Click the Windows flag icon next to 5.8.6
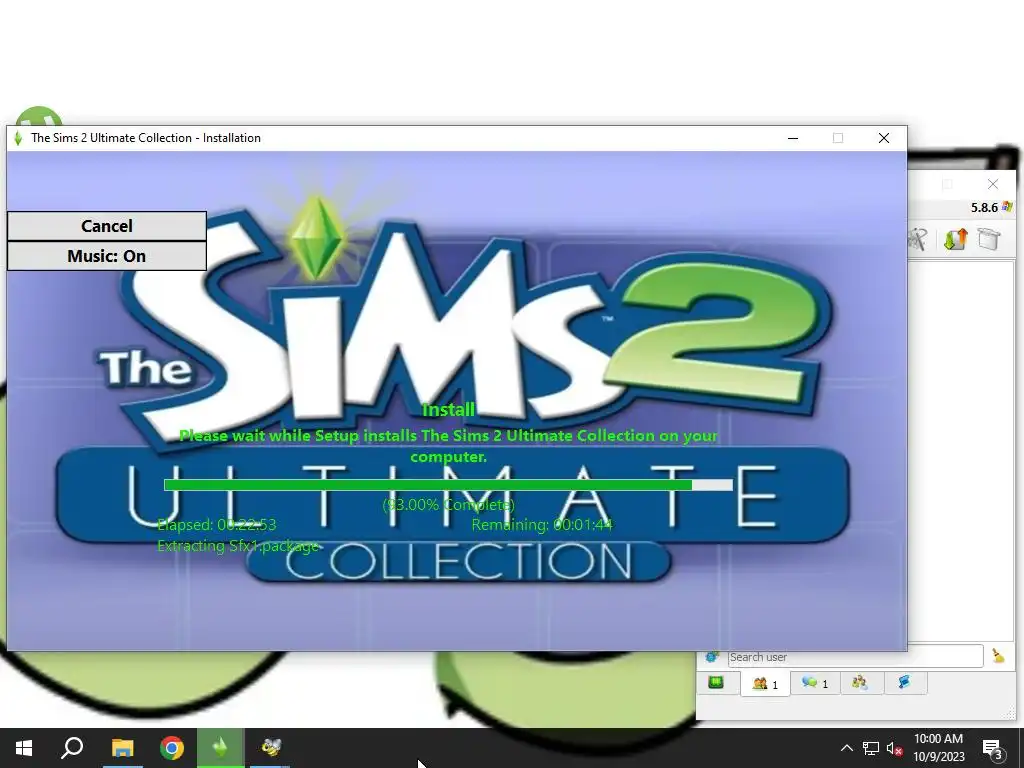 coord(1007,207)
